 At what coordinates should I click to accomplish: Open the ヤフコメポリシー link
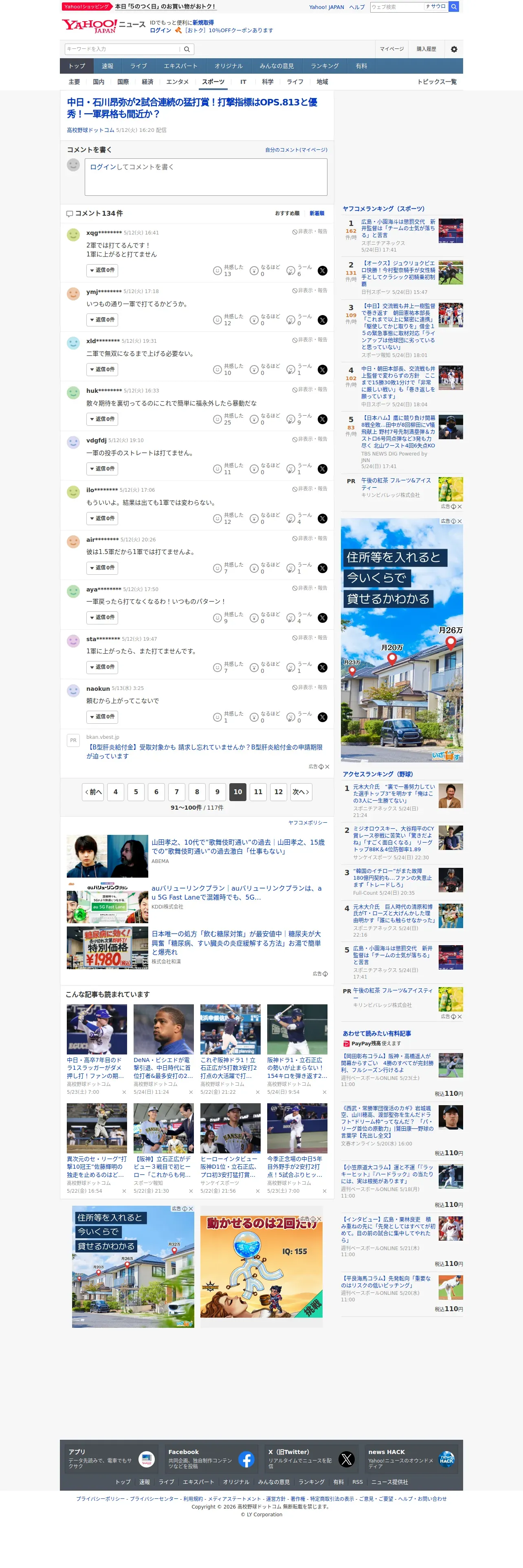(x=308, y=823)
